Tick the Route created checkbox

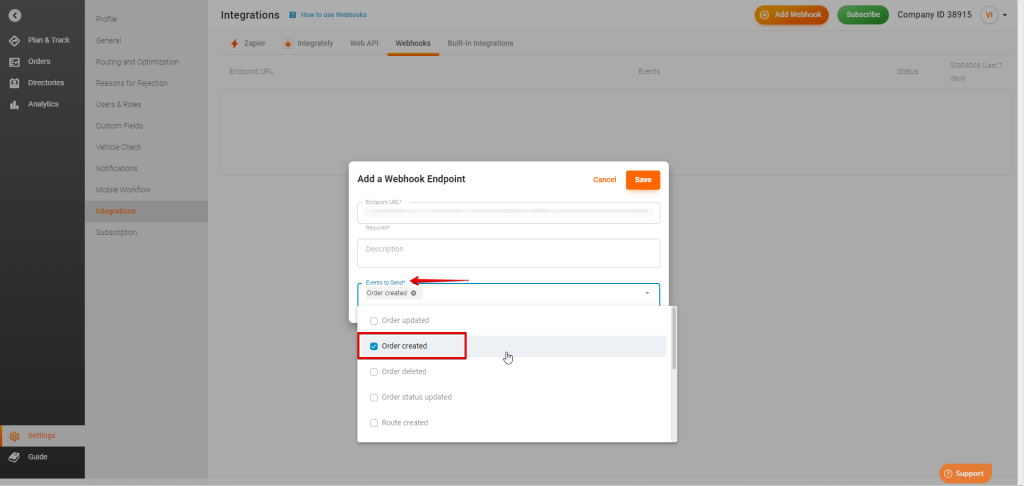374,423
